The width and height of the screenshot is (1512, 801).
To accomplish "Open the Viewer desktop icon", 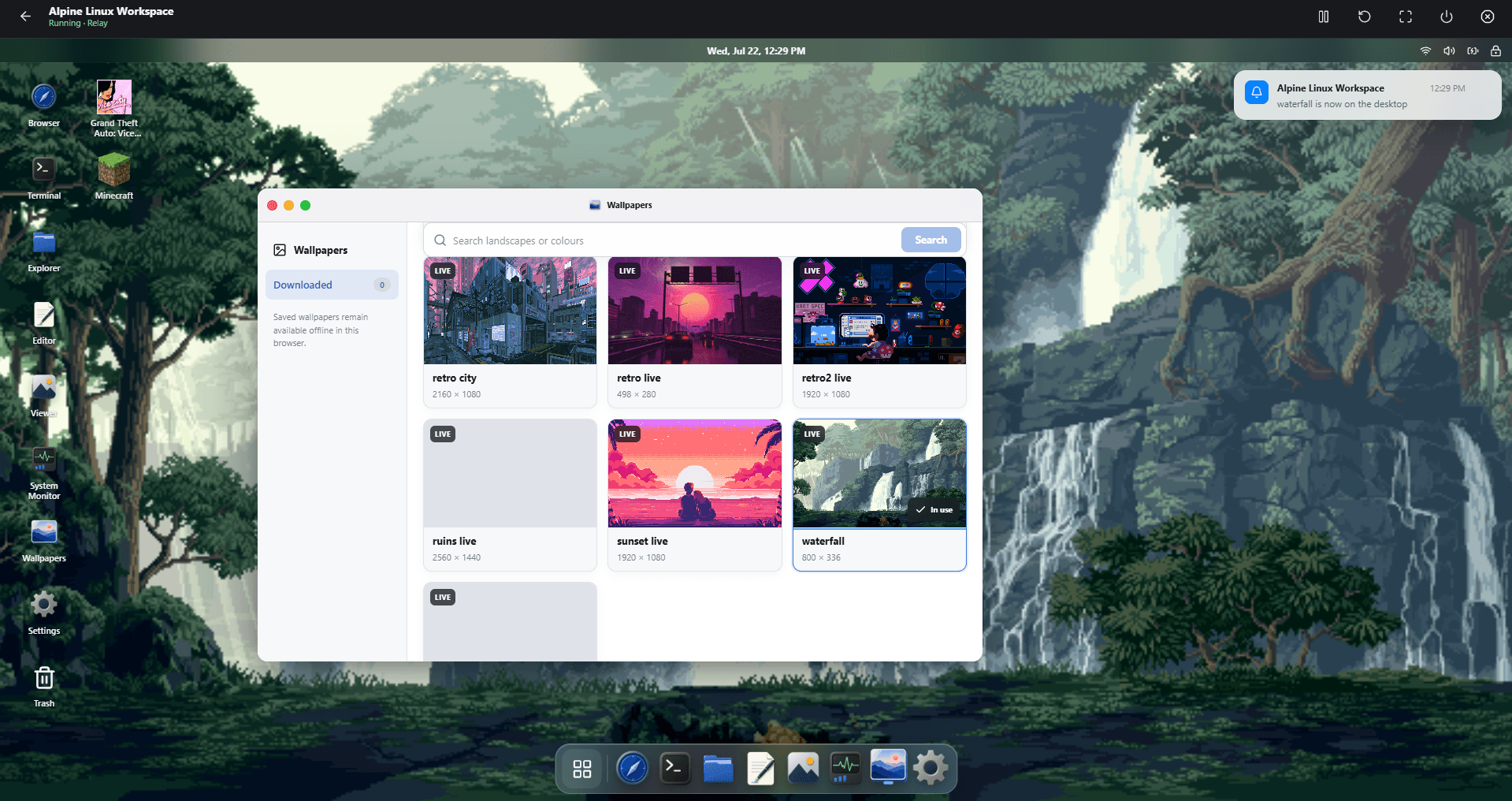I will point(44,394).
